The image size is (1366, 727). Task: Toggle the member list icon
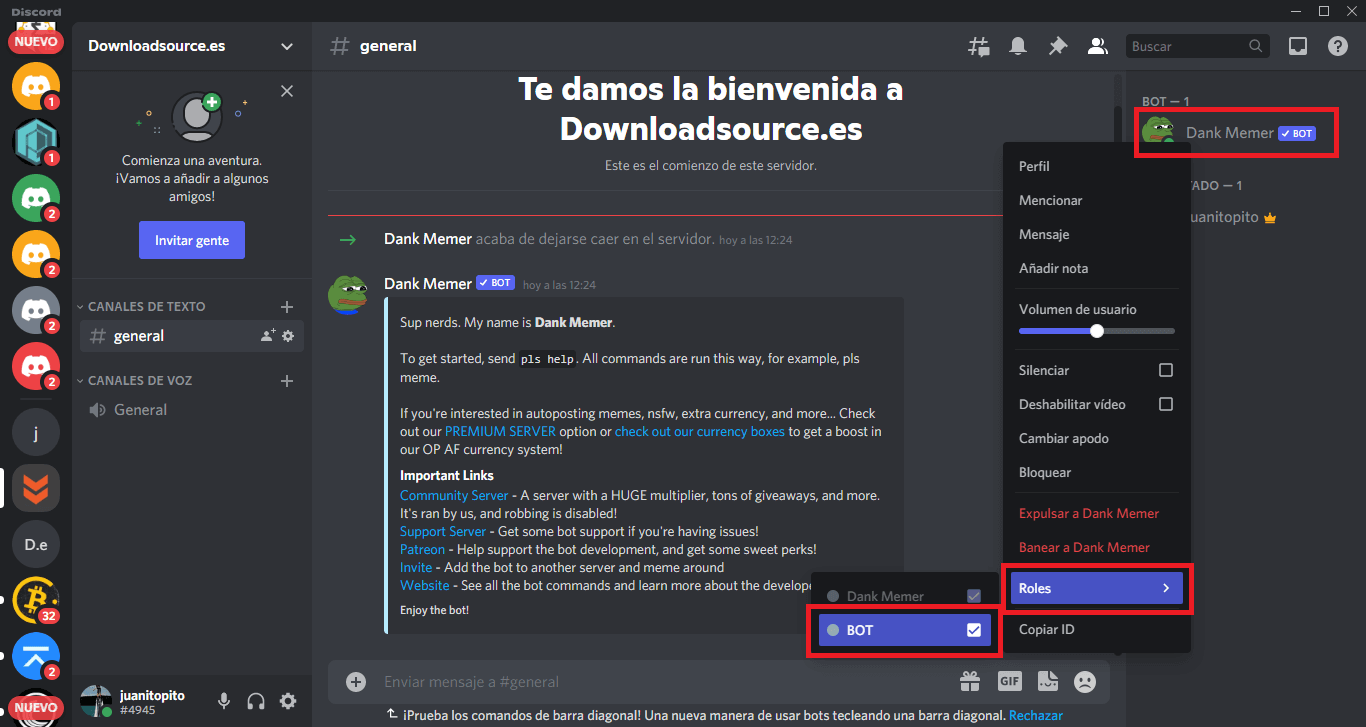[1097, 46]
